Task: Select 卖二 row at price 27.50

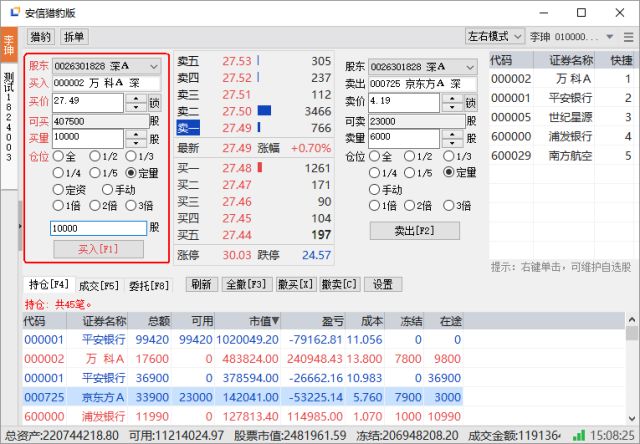Action: coord(254,111)
